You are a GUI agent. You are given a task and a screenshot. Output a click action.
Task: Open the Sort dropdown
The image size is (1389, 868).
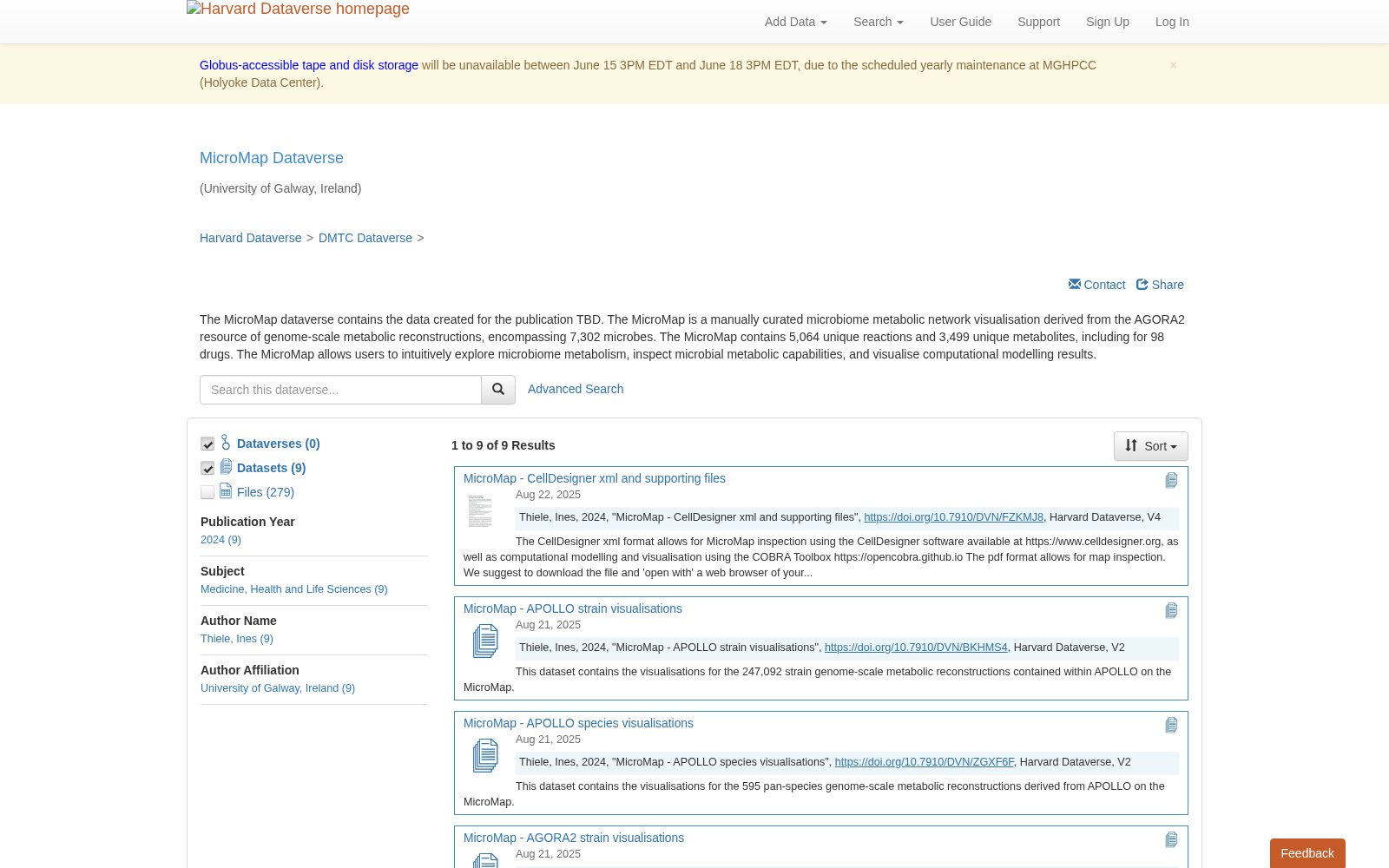point(1151,446)
